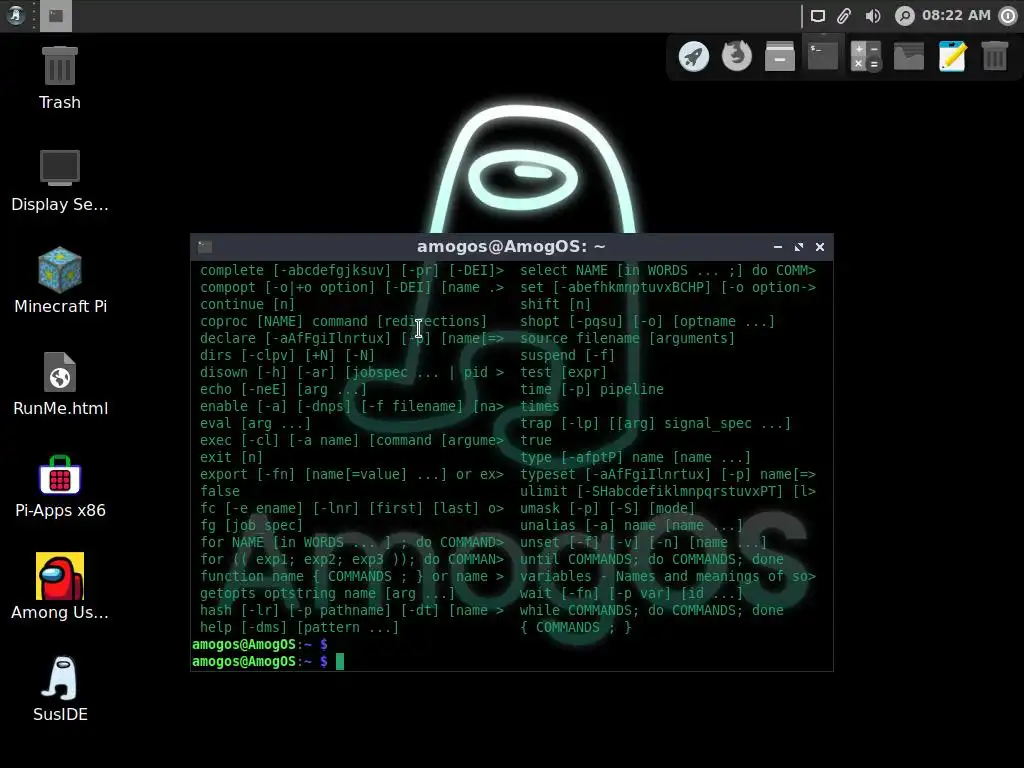1024x768 pixels.
Task: Open the Display Settings desktop icon
Action: [x=59, y=180]
